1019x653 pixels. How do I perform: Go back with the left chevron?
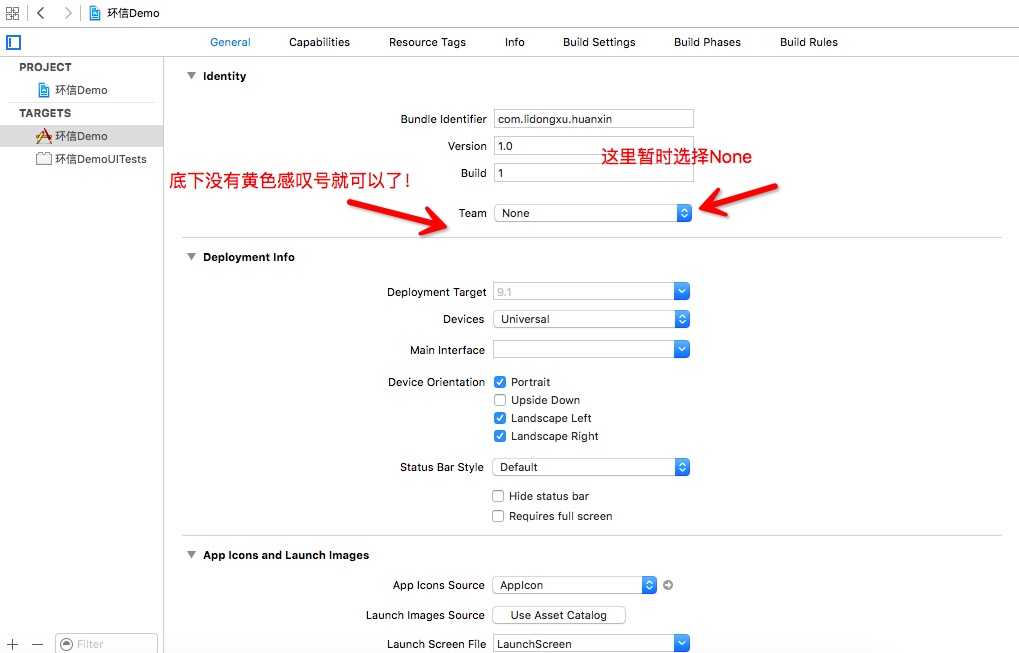tap(41, 13)
